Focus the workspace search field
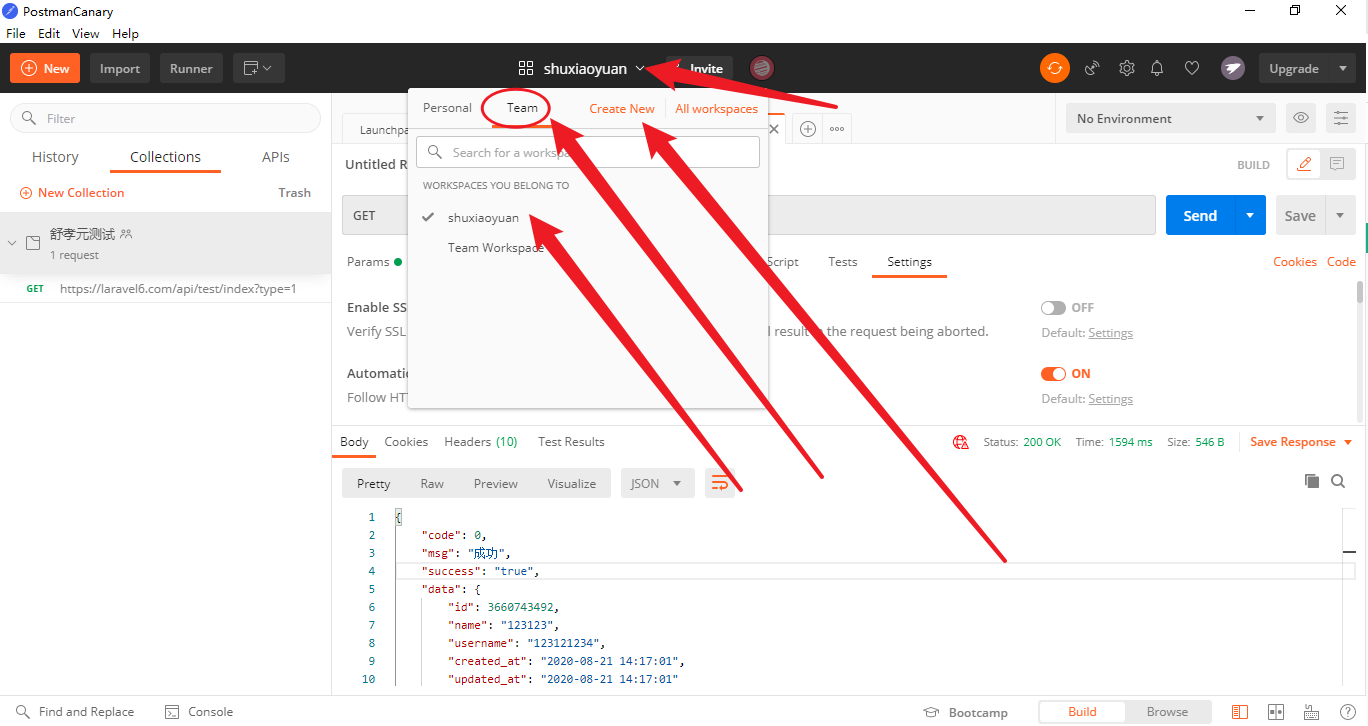 589,152
